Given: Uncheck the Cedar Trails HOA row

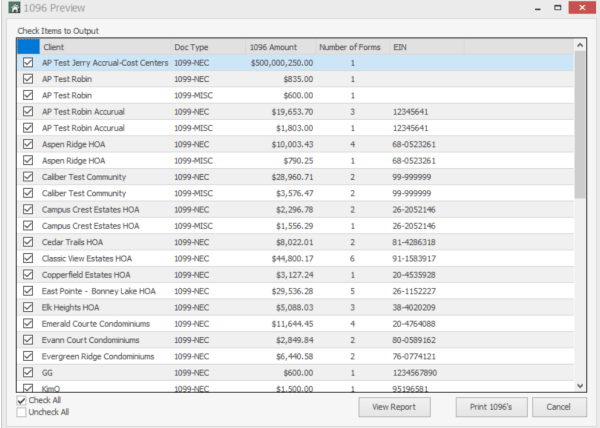Looking at the screenshot, I should [28, 242].
